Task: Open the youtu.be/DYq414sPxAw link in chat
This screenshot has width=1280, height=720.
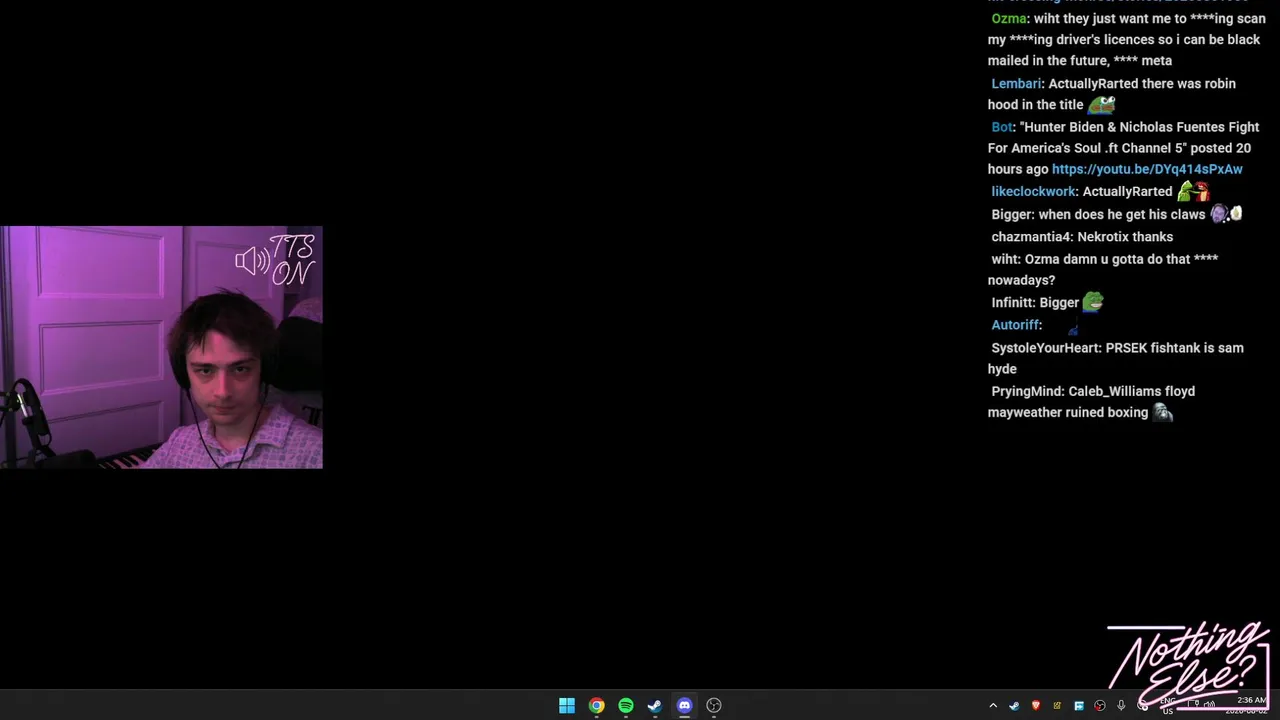Action: click(x=1147, y=169)
